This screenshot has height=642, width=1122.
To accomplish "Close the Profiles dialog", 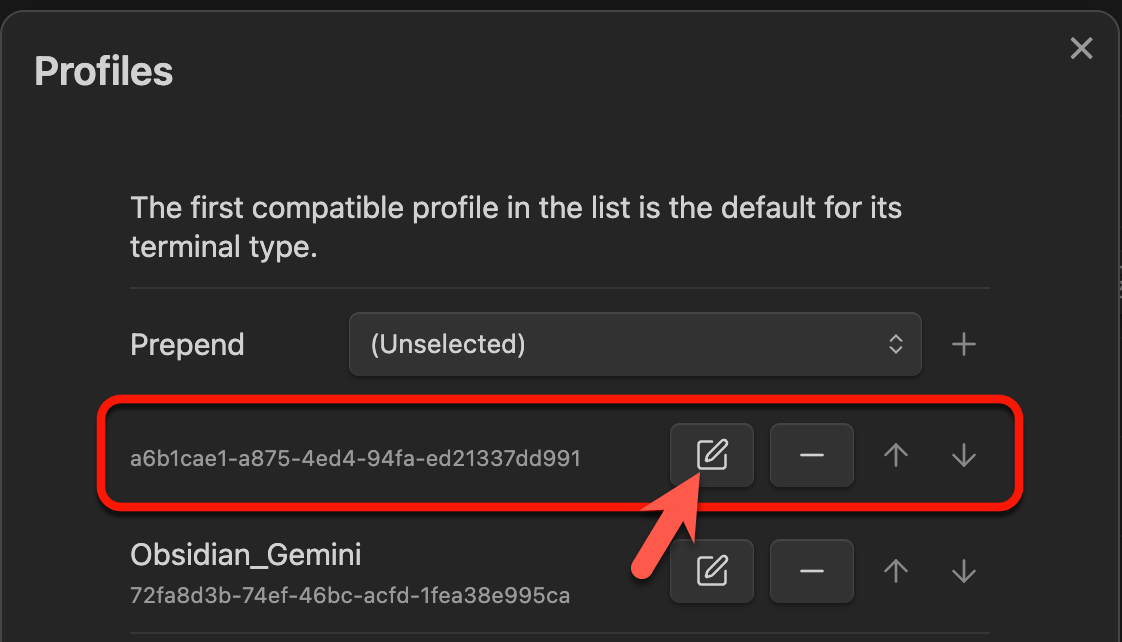I will point(1081,48).
